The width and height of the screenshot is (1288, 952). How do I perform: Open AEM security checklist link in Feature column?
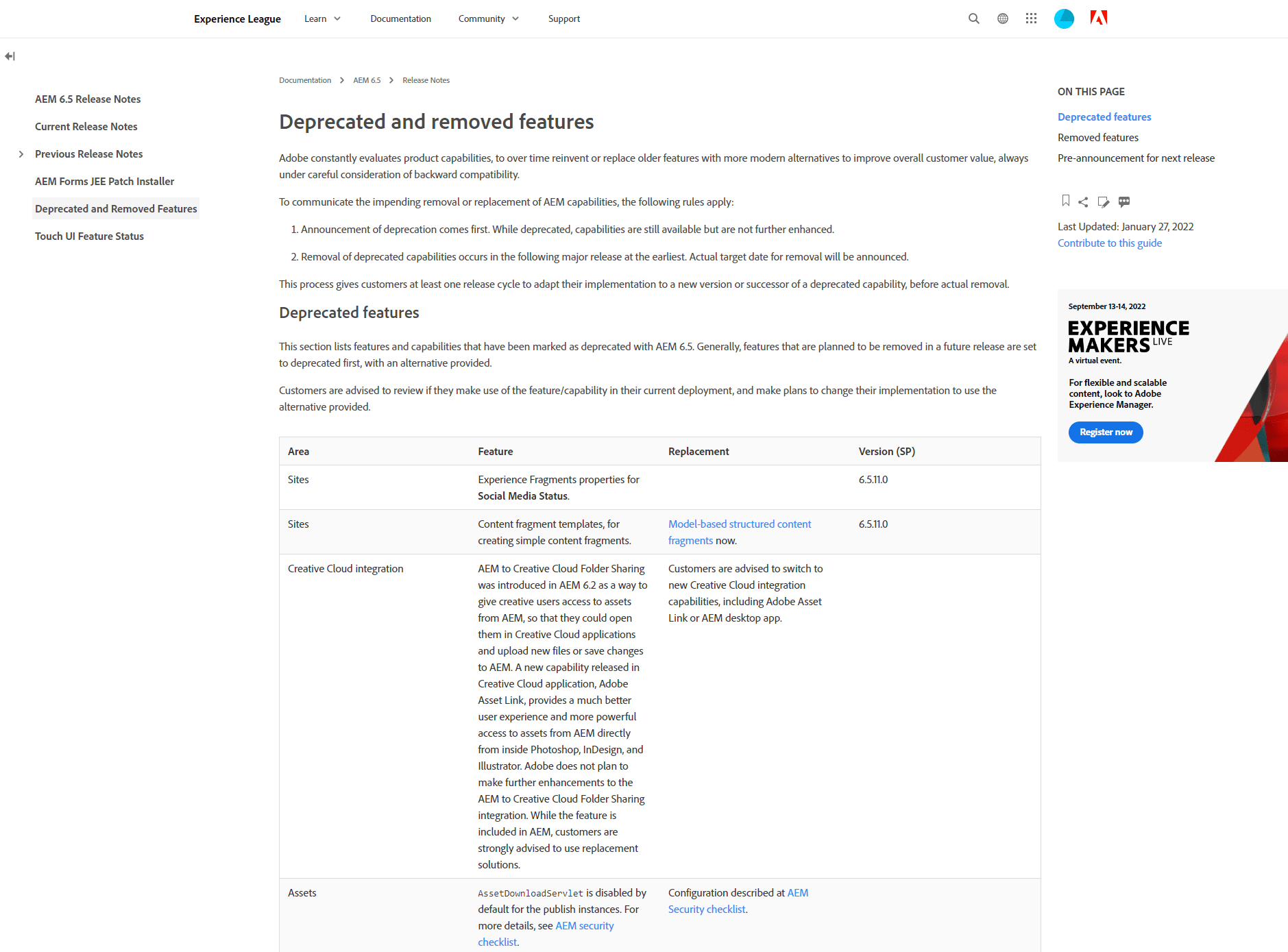[546, 934]
